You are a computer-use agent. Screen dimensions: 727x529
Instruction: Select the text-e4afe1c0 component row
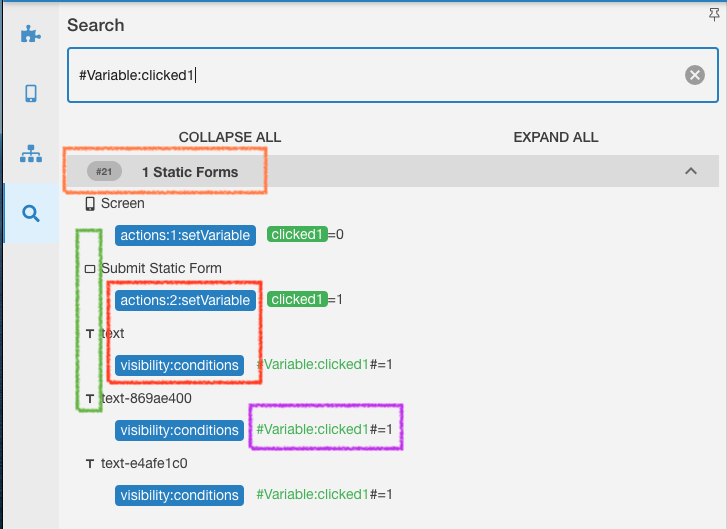pyautogui.click(x=144, y=463)
